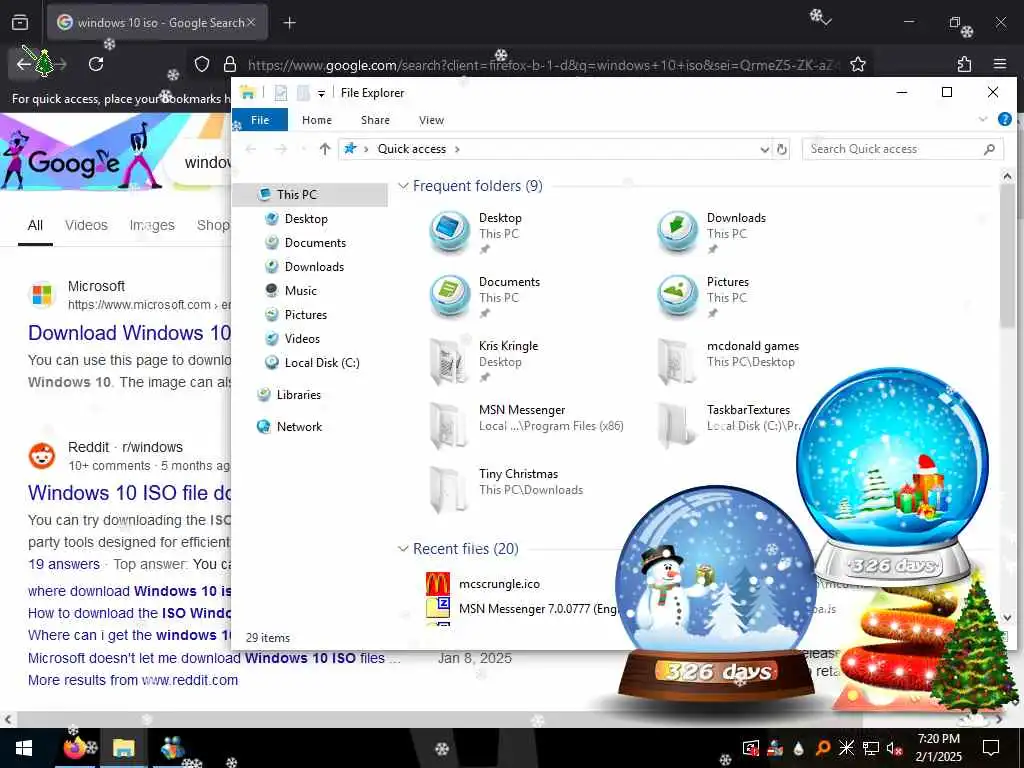Image resolution: width=1024 pixels, height=768 pixels.
Task: Click the breadcrumb arrow after Quick access
Action: (457, 150)
